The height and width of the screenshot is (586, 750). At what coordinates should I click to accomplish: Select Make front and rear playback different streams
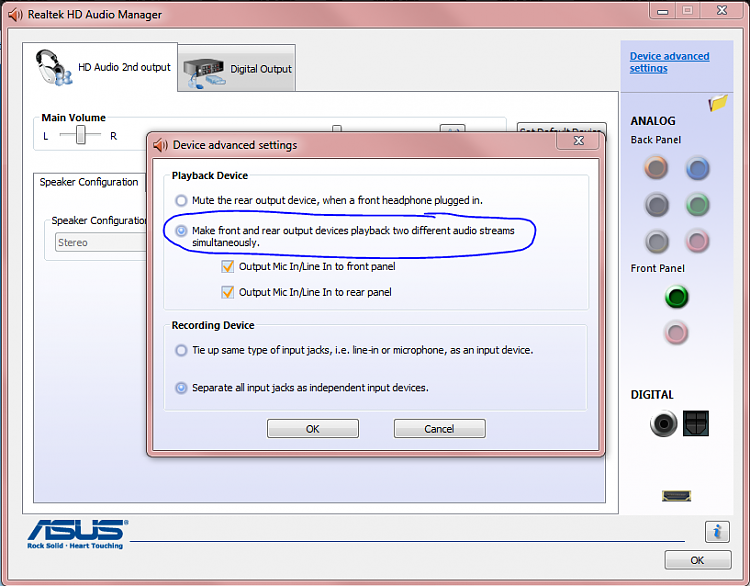(181, 231)
